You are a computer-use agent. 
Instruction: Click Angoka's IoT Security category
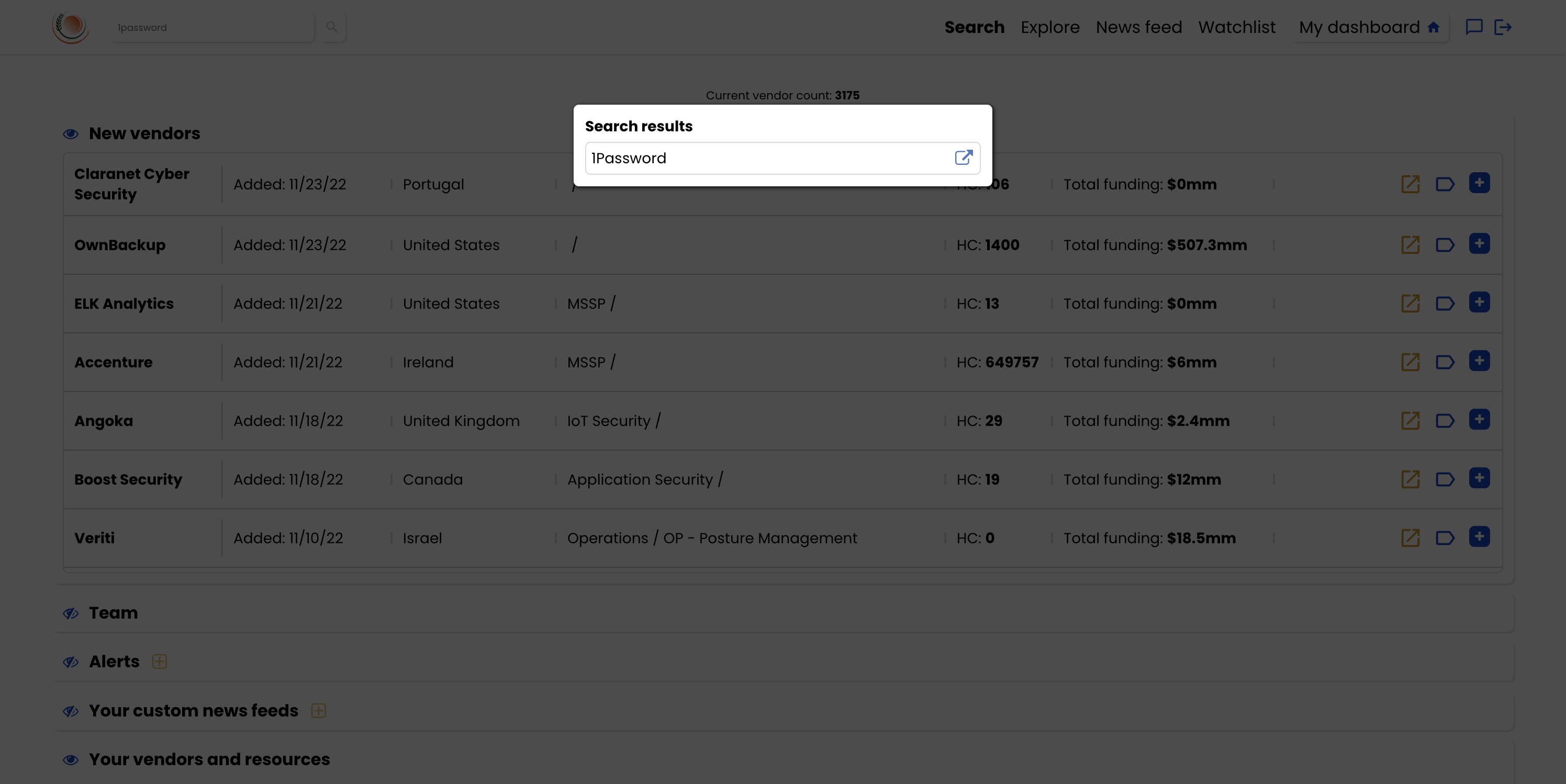613,421
